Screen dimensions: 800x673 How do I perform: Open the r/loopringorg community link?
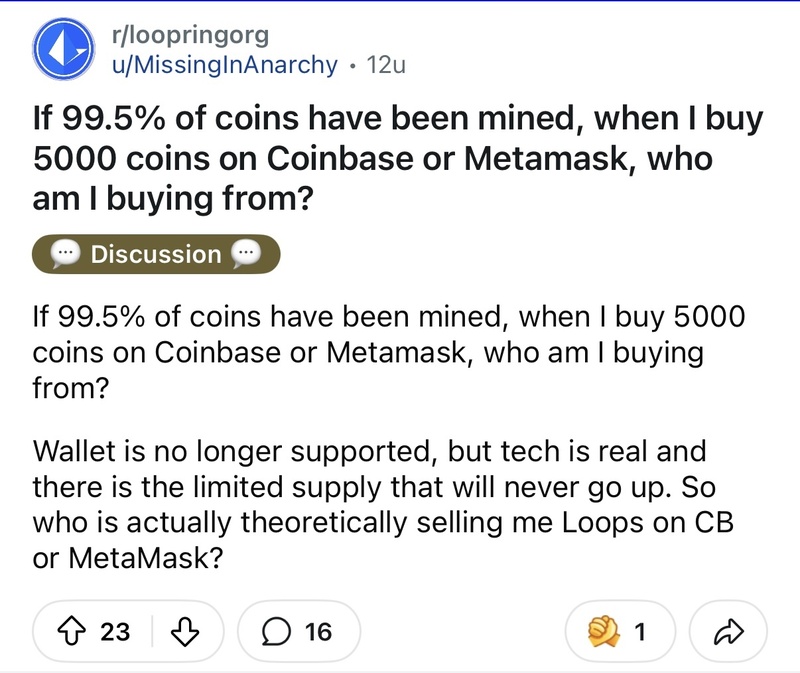click(190, 35)
